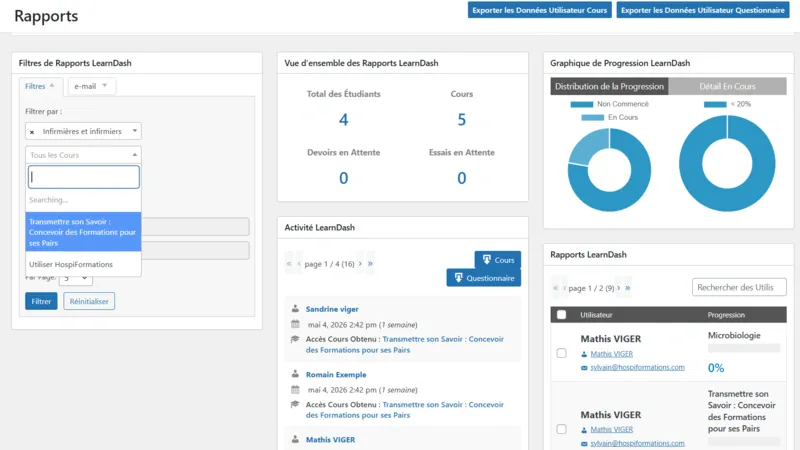Viewport: 800px width, 450px height.
Task: Sort by Progression column header
Action: coord(726,315)
